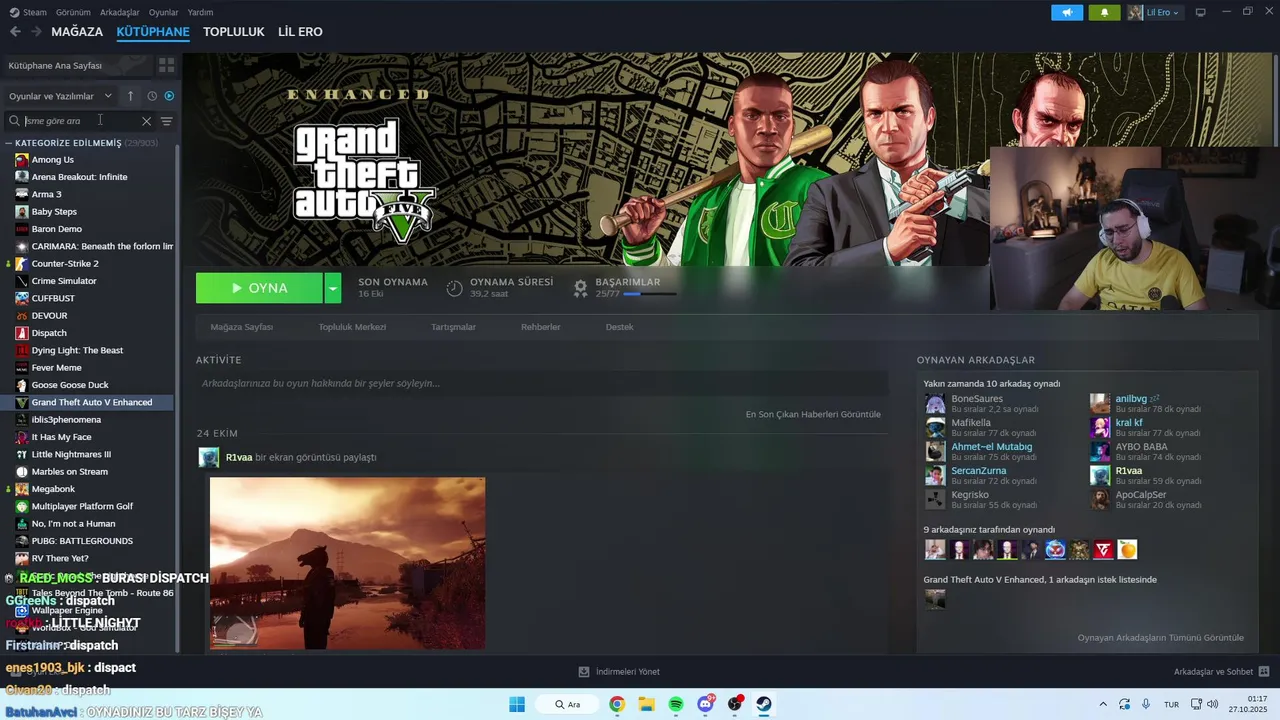Open the Arkadaşlar menu
Viewport: 1280px width, 720px height.
pos(120,12)
